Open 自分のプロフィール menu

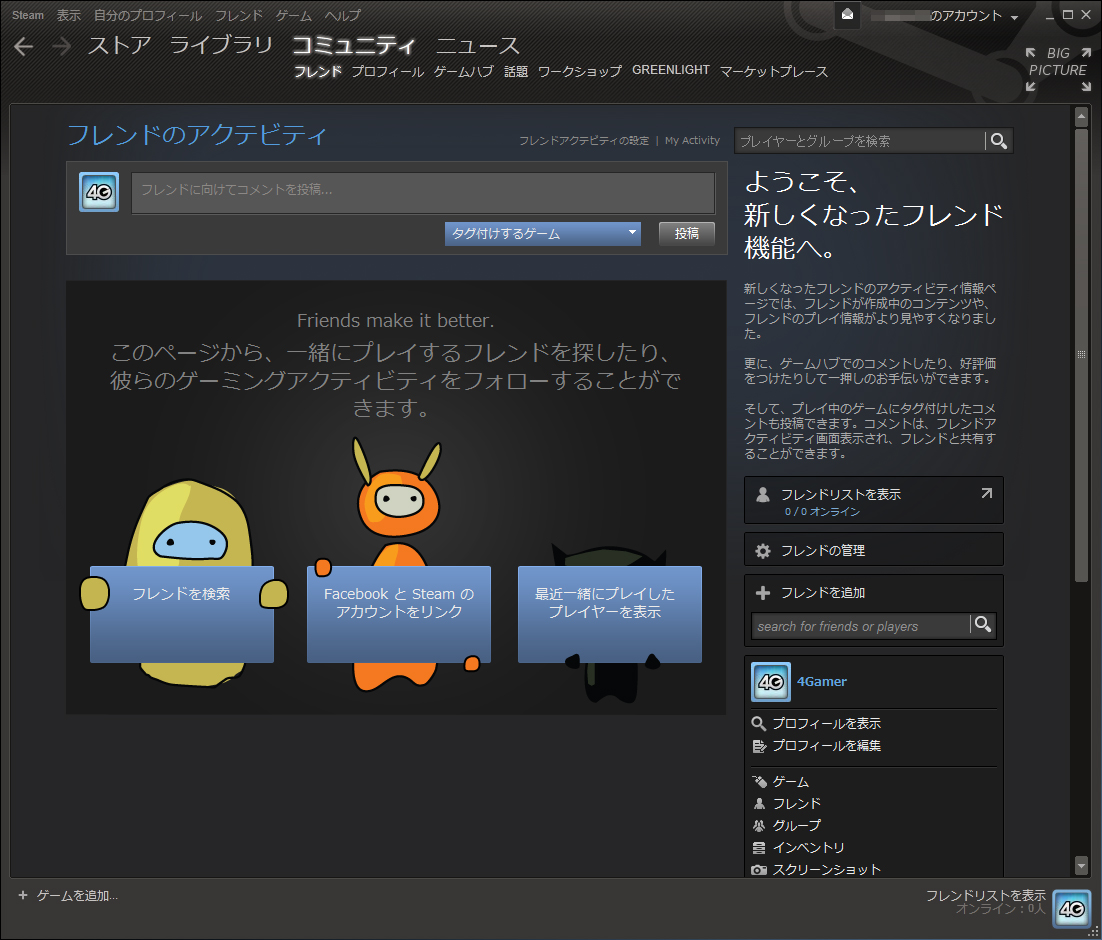coord(148,15)
